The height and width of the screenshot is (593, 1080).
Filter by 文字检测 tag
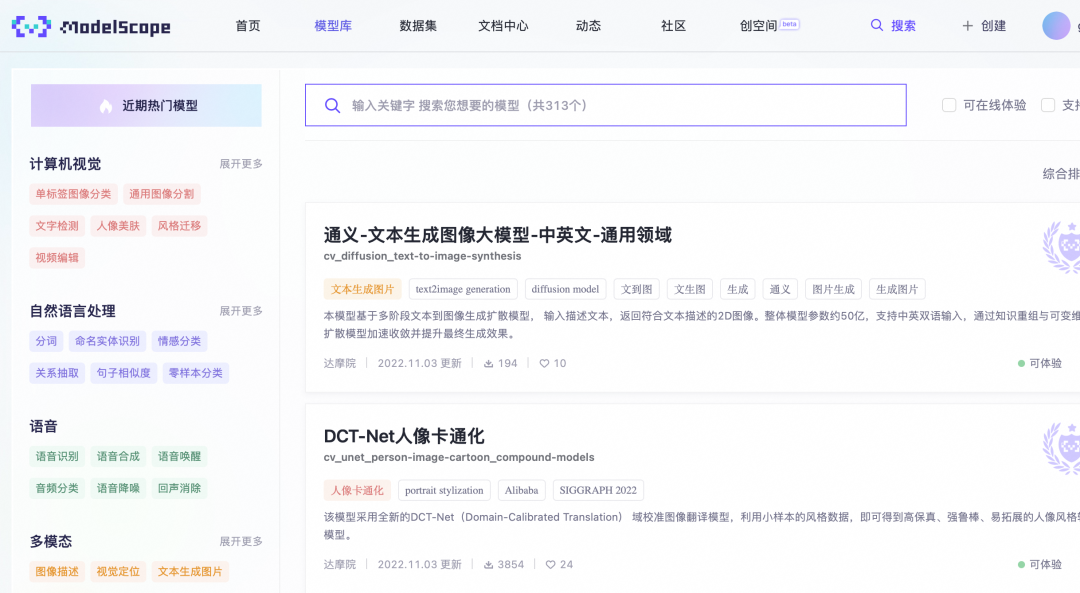57,226
